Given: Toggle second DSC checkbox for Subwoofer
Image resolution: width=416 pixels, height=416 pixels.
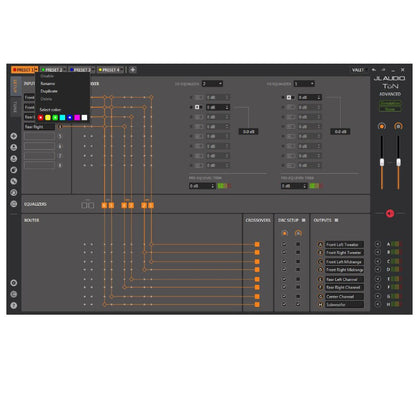Looking at the screenshot, I should click(298, 304).
